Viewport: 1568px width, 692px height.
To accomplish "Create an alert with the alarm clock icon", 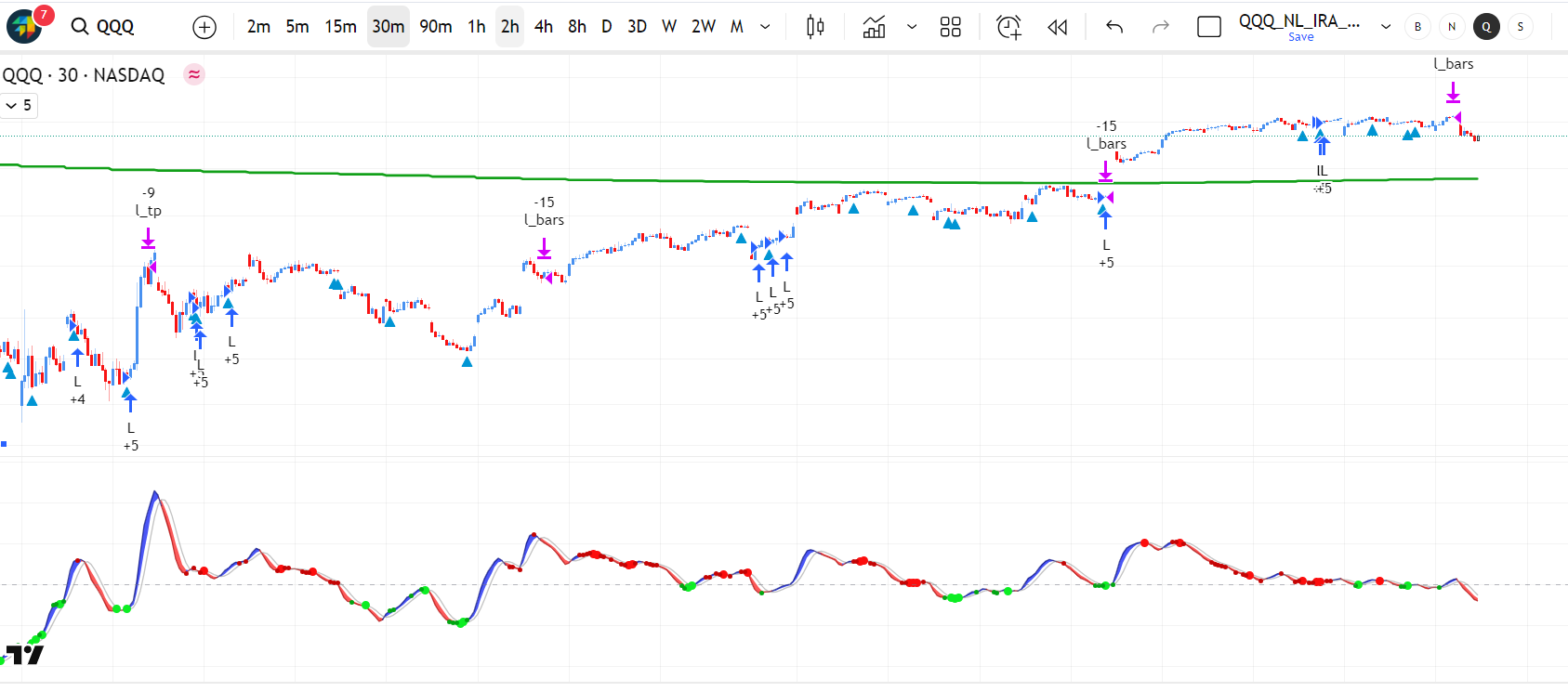I will click(x=1008, y=27).
